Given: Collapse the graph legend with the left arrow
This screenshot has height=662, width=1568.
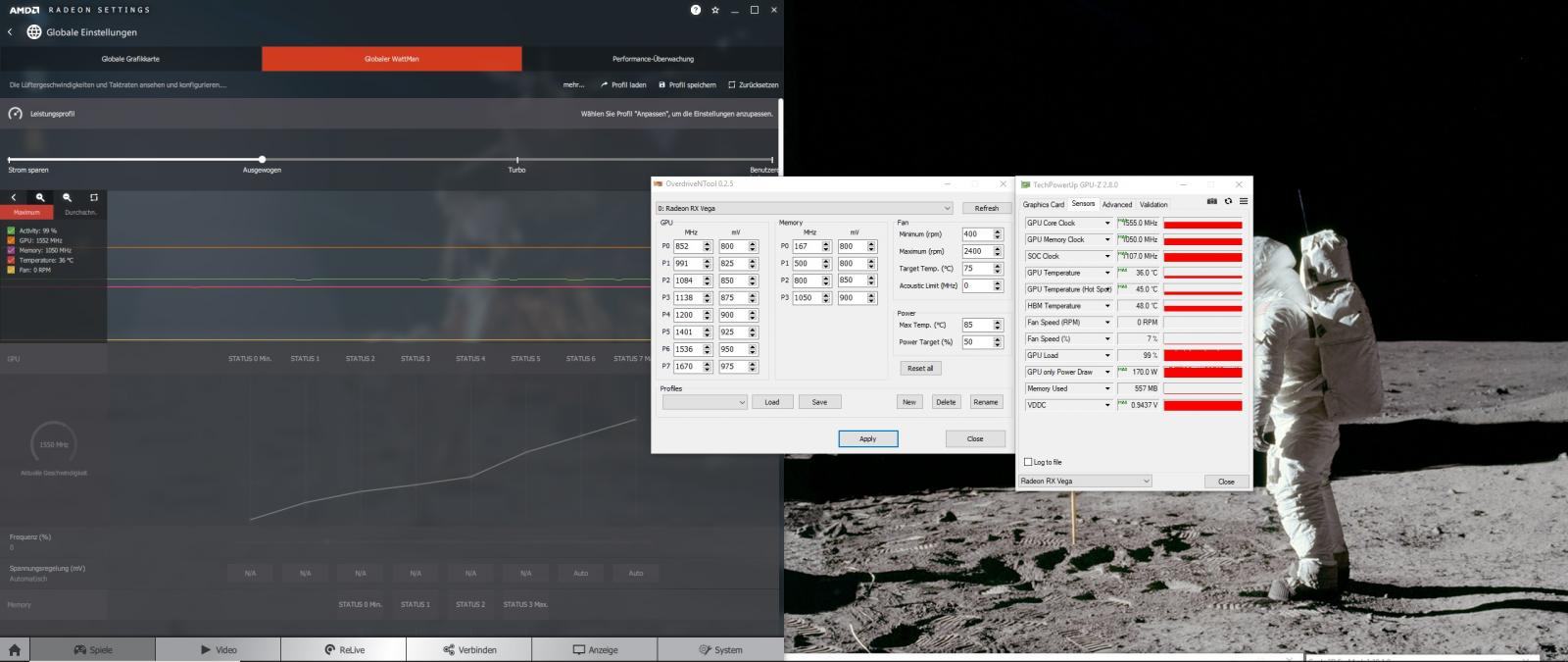Looking at the screenshot, I should [14, 197].
